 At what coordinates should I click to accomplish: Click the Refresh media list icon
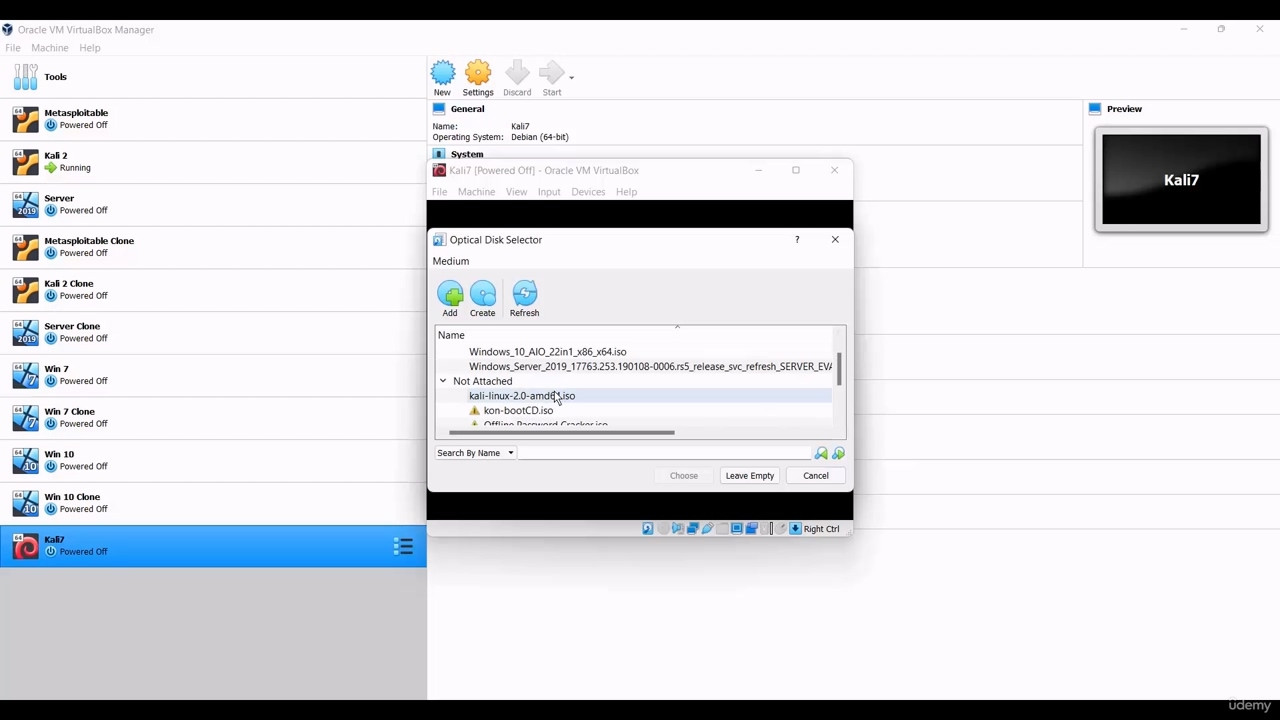[525, 294]
